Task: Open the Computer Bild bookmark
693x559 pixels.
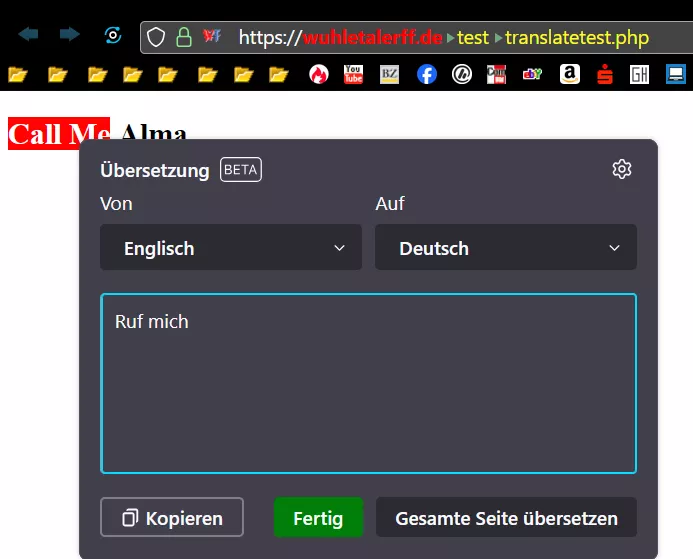Action: pyautogui.click(x=496, y=74)
